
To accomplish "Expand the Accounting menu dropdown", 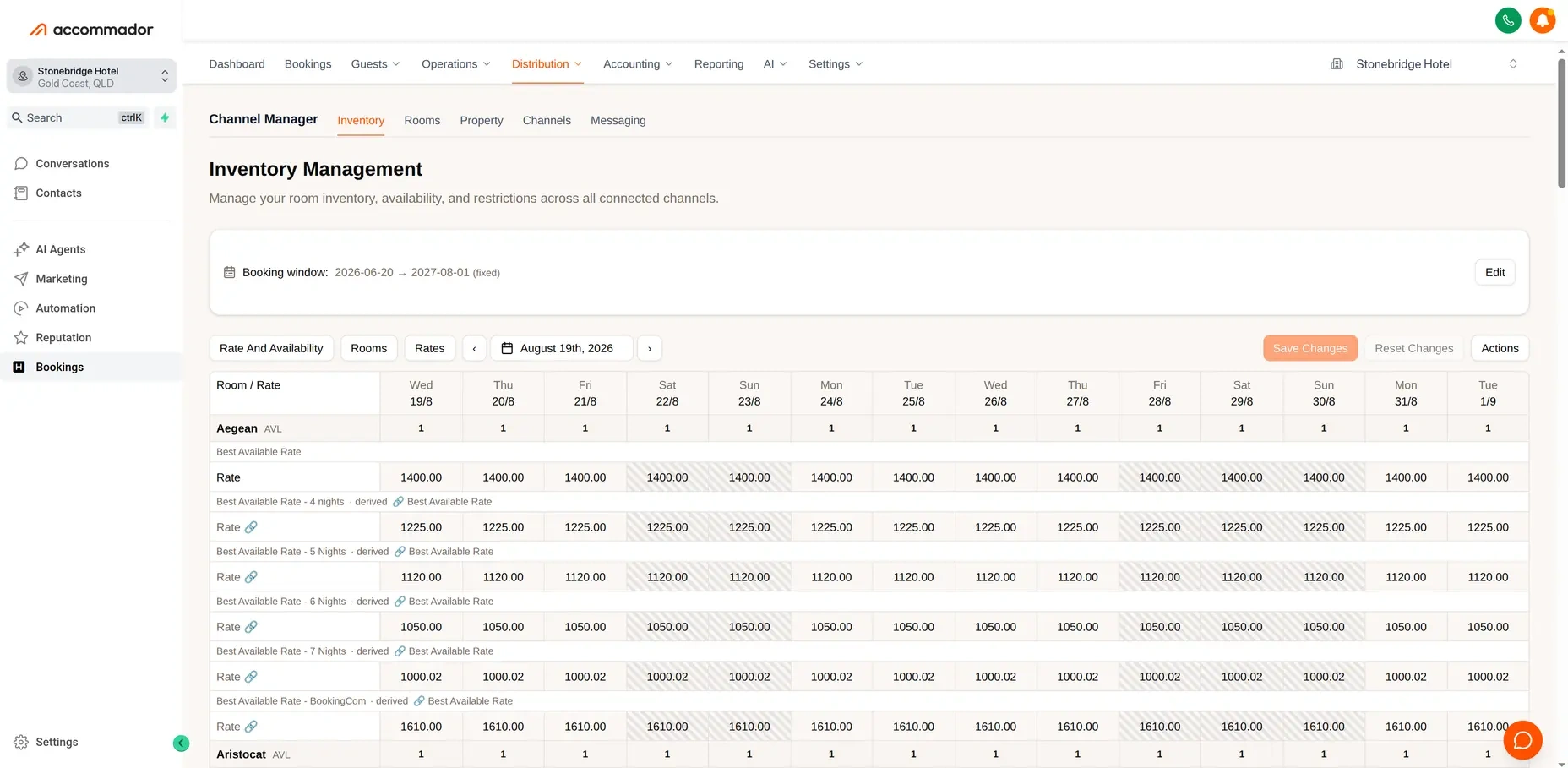I will coord(638,64).
